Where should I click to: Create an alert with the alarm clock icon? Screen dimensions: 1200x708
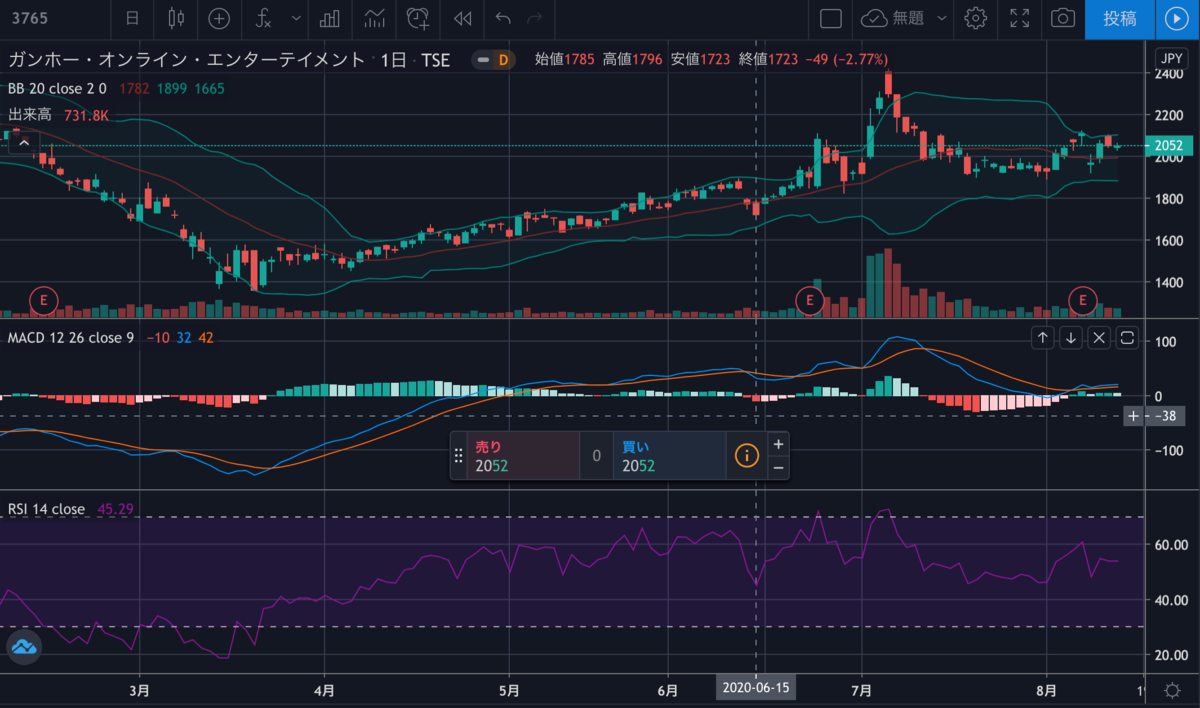pos(418,18)
